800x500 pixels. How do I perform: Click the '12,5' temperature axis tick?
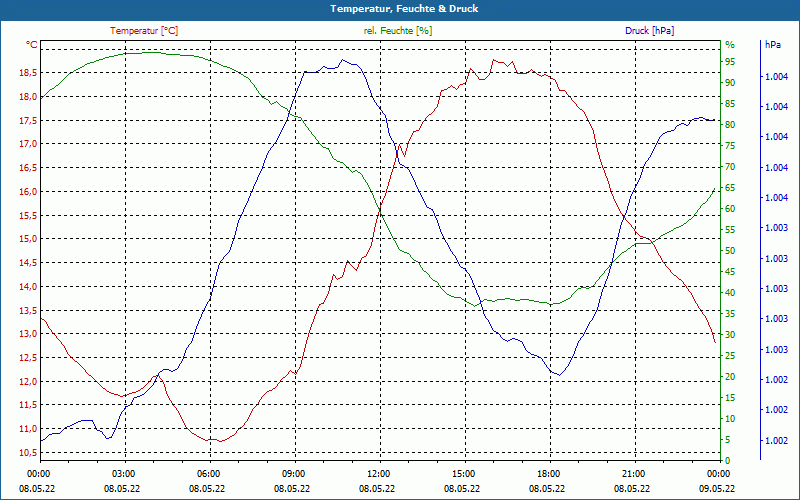click(x=28, y=358)
